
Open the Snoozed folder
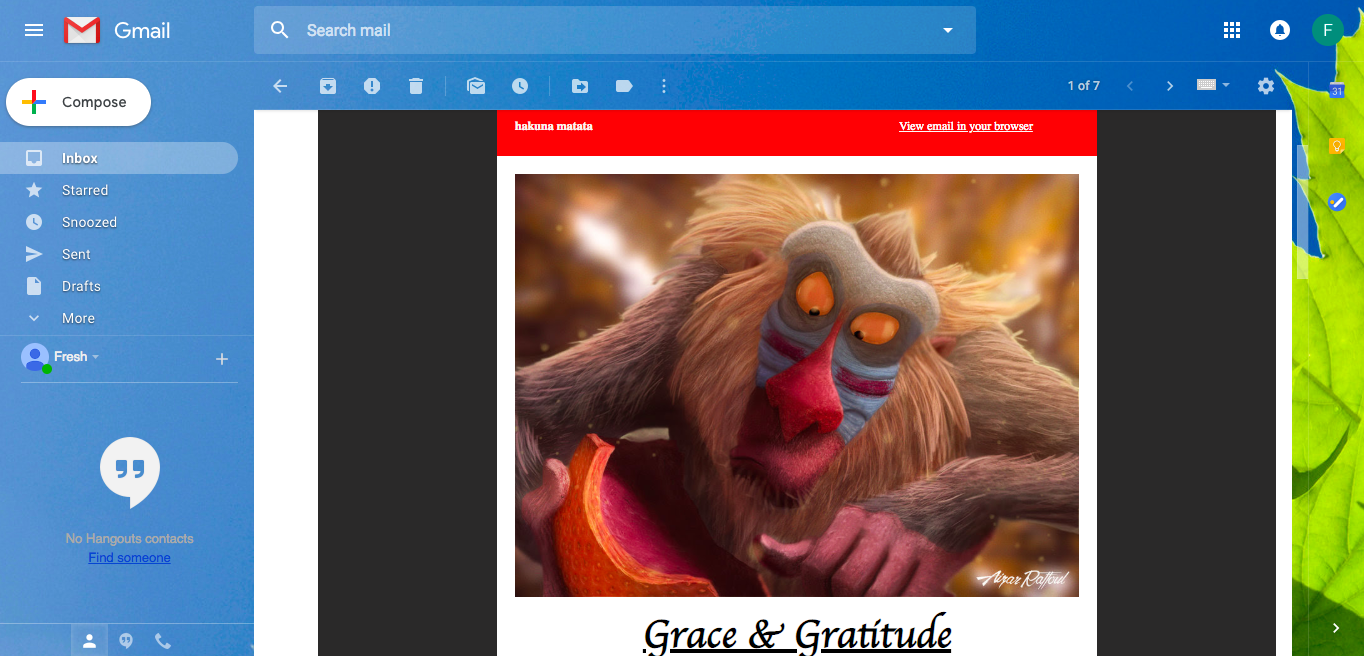click(119, 222)
